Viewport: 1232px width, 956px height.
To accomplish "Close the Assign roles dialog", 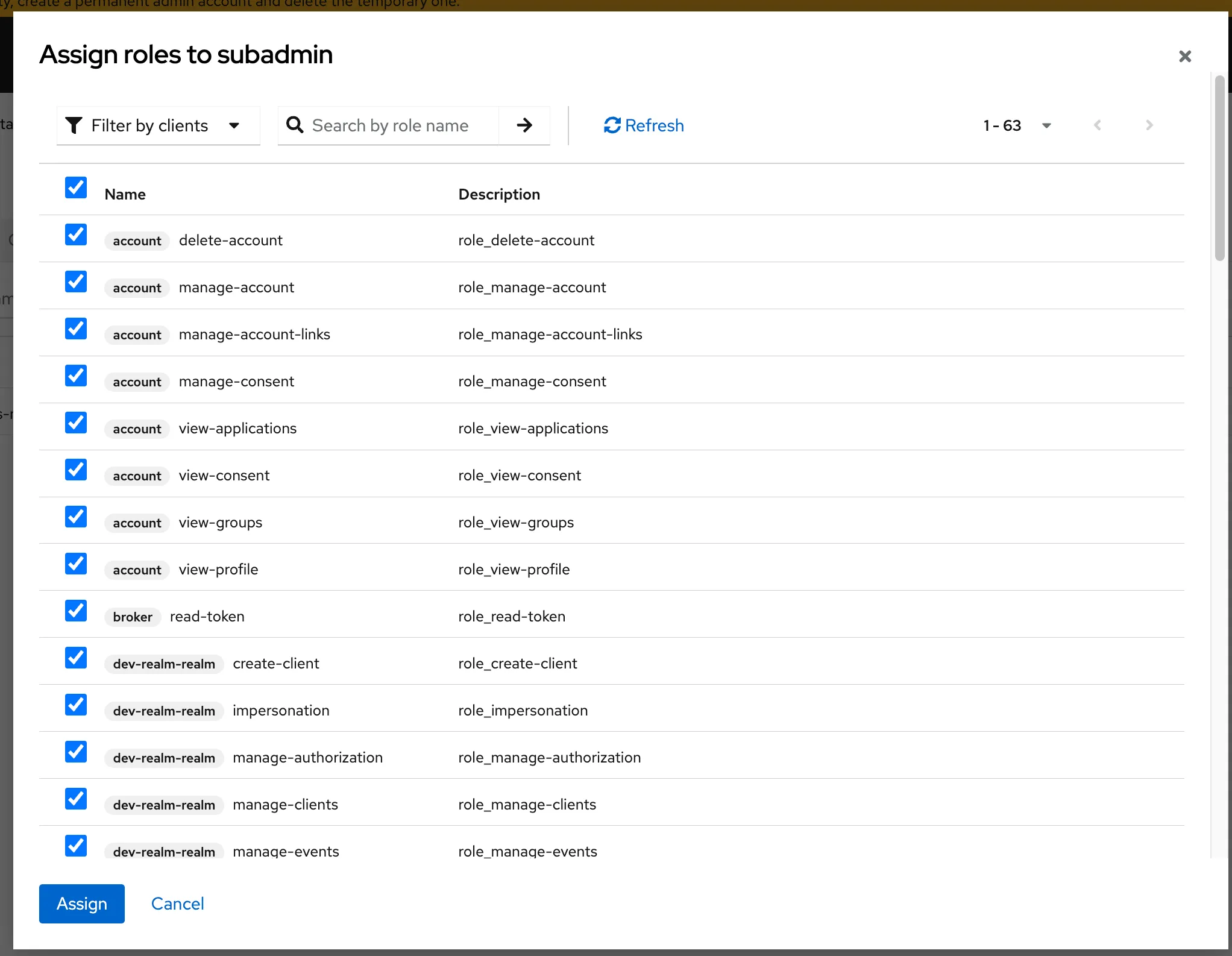I will (1184, 56).
